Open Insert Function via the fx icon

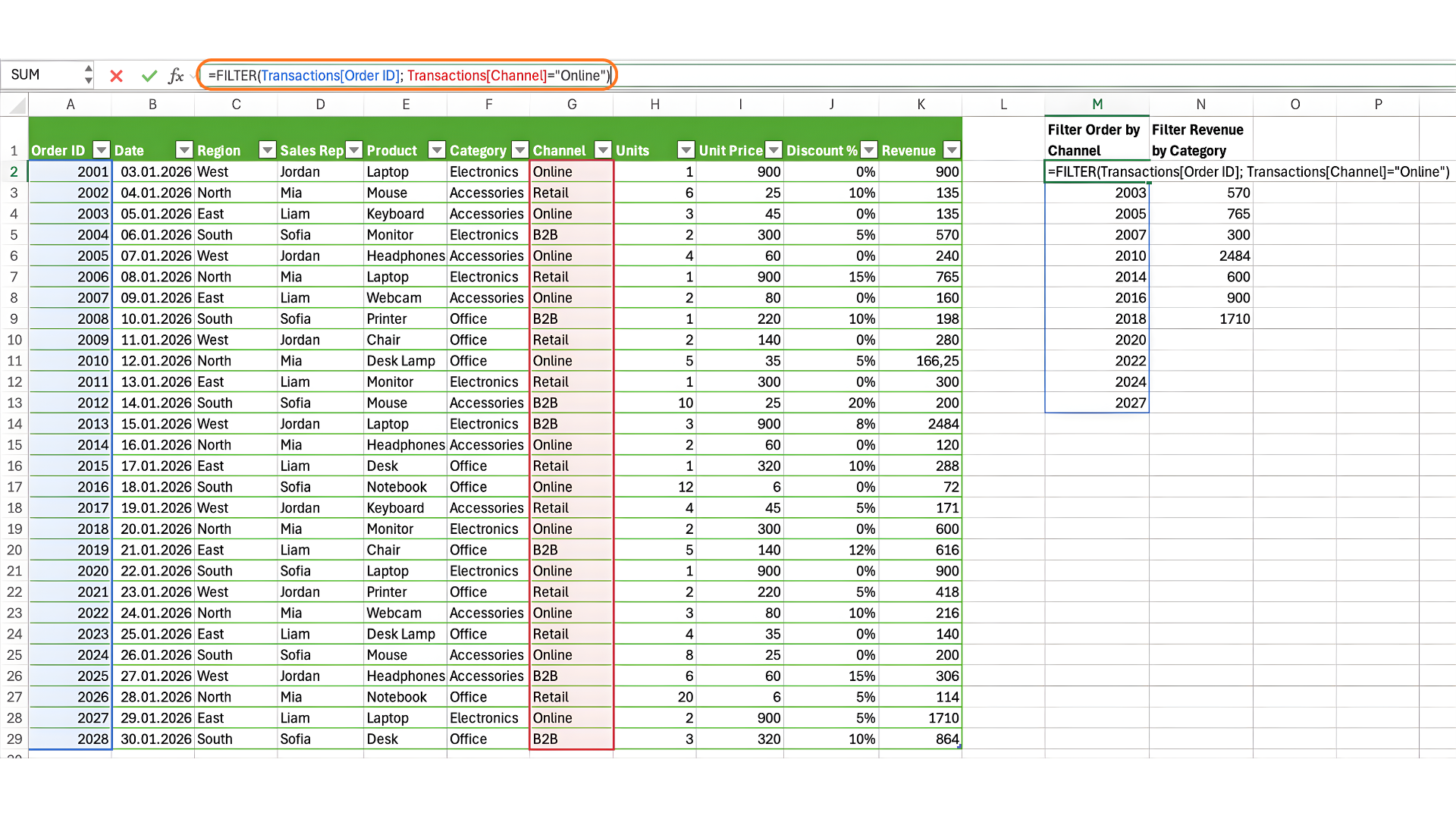tap(176, 76)
